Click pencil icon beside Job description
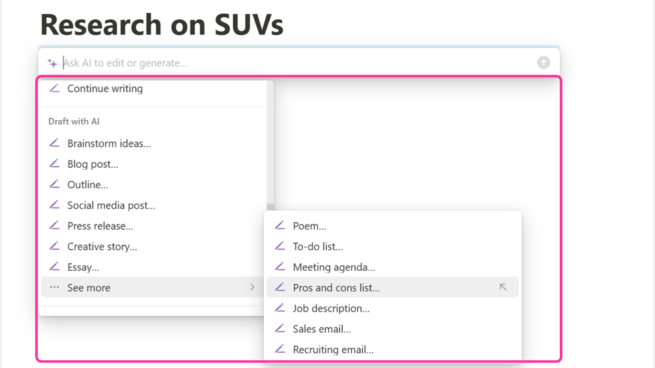 coord(280,308)
